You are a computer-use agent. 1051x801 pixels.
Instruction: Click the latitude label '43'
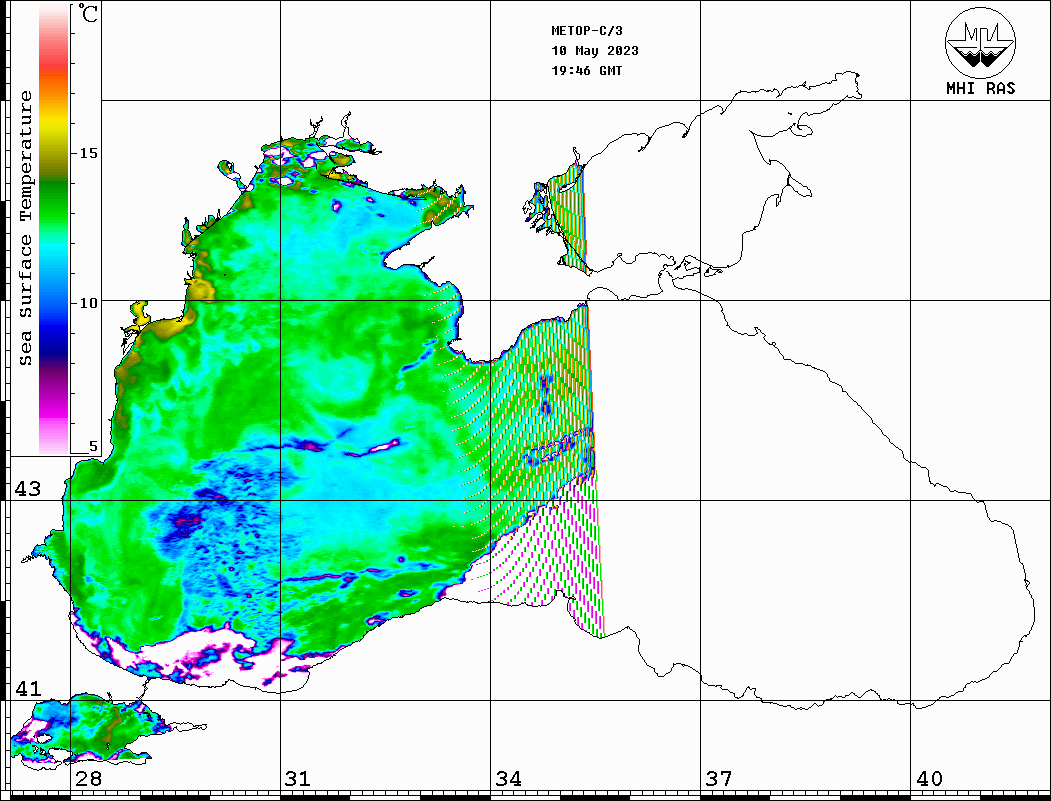tap(27, 489)
